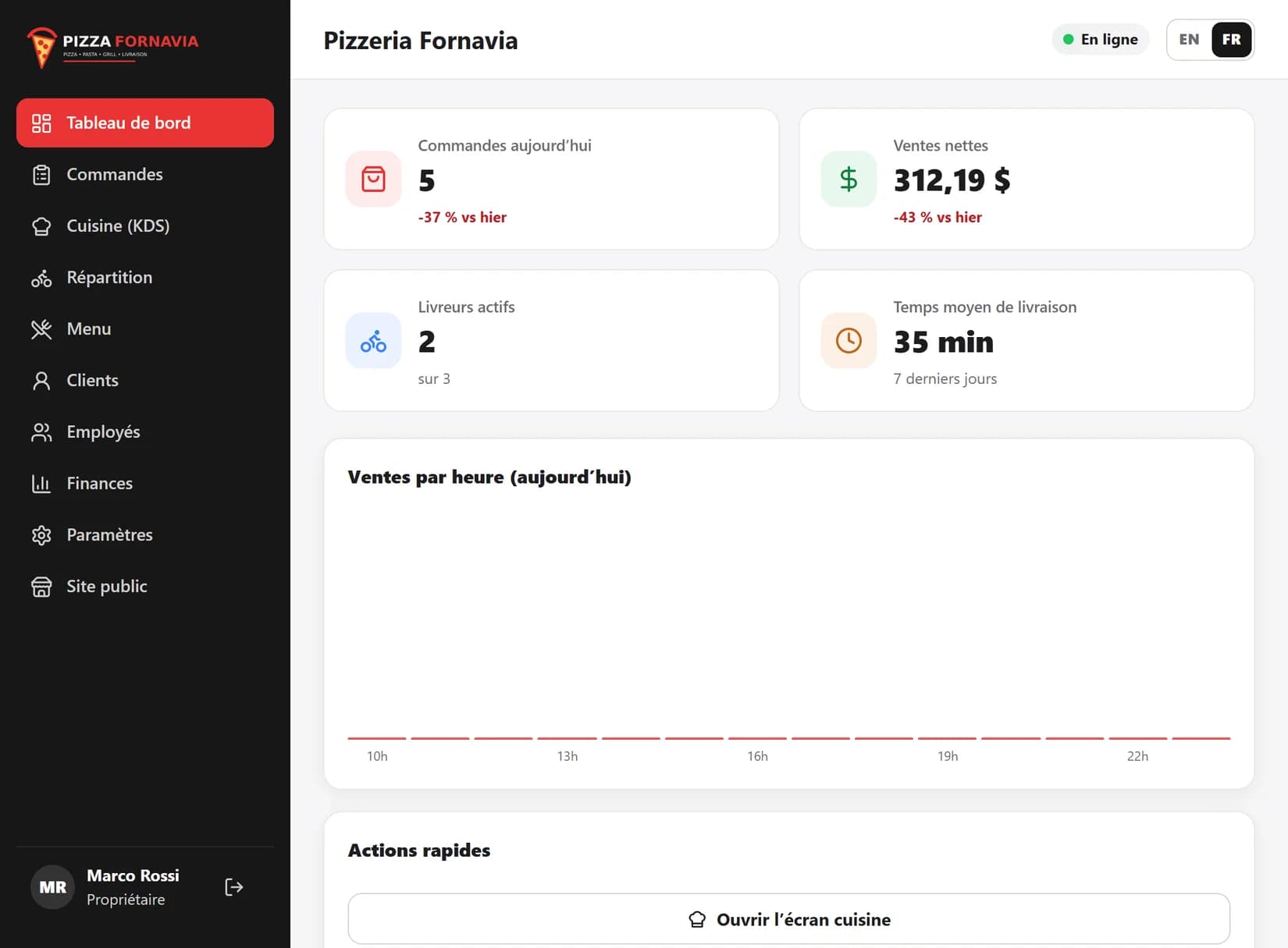This screenshot has width=1288, height=948.
Task: Open the Tableau de bord menu item
Action: 145,122
